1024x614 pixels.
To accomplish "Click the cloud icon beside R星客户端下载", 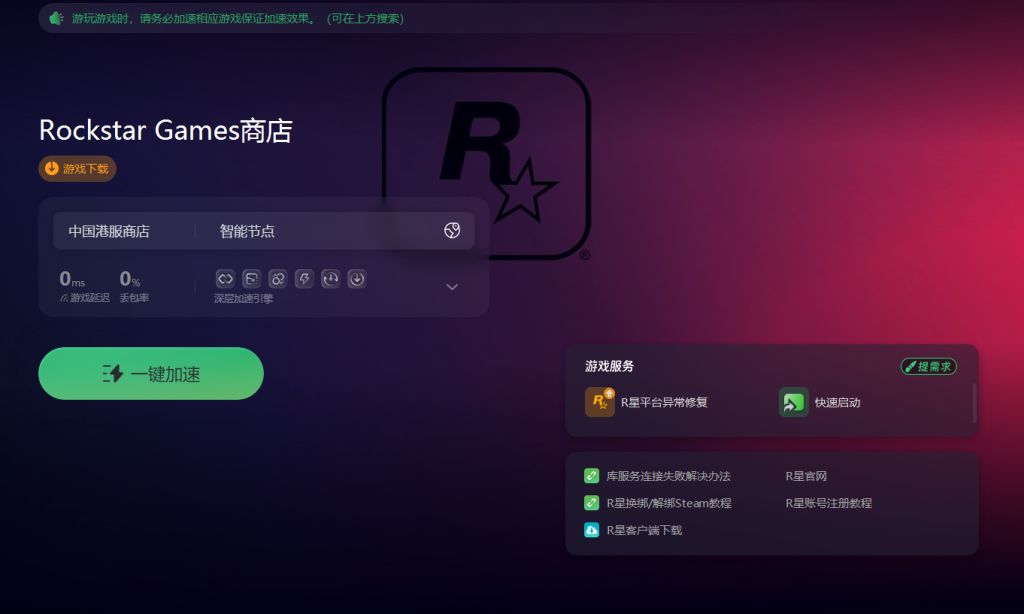I will [x=592, y=530].
